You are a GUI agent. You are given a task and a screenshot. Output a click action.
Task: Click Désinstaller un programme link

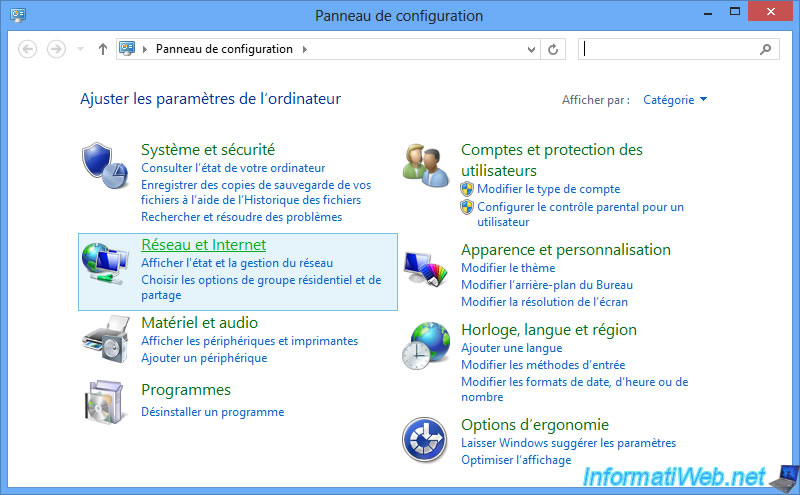tap(213, 412)
